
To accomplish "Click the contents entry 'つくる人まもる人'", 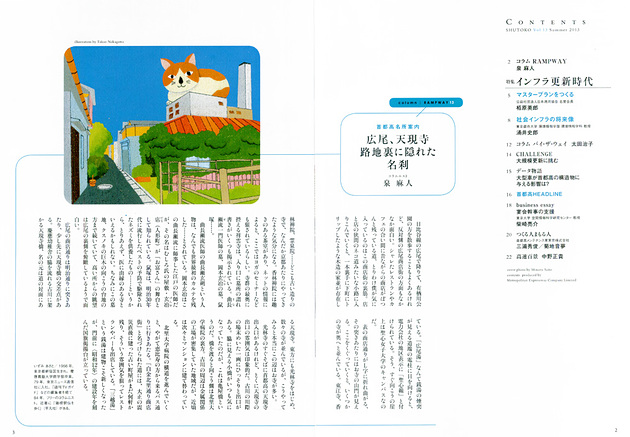I will [534, 234].
